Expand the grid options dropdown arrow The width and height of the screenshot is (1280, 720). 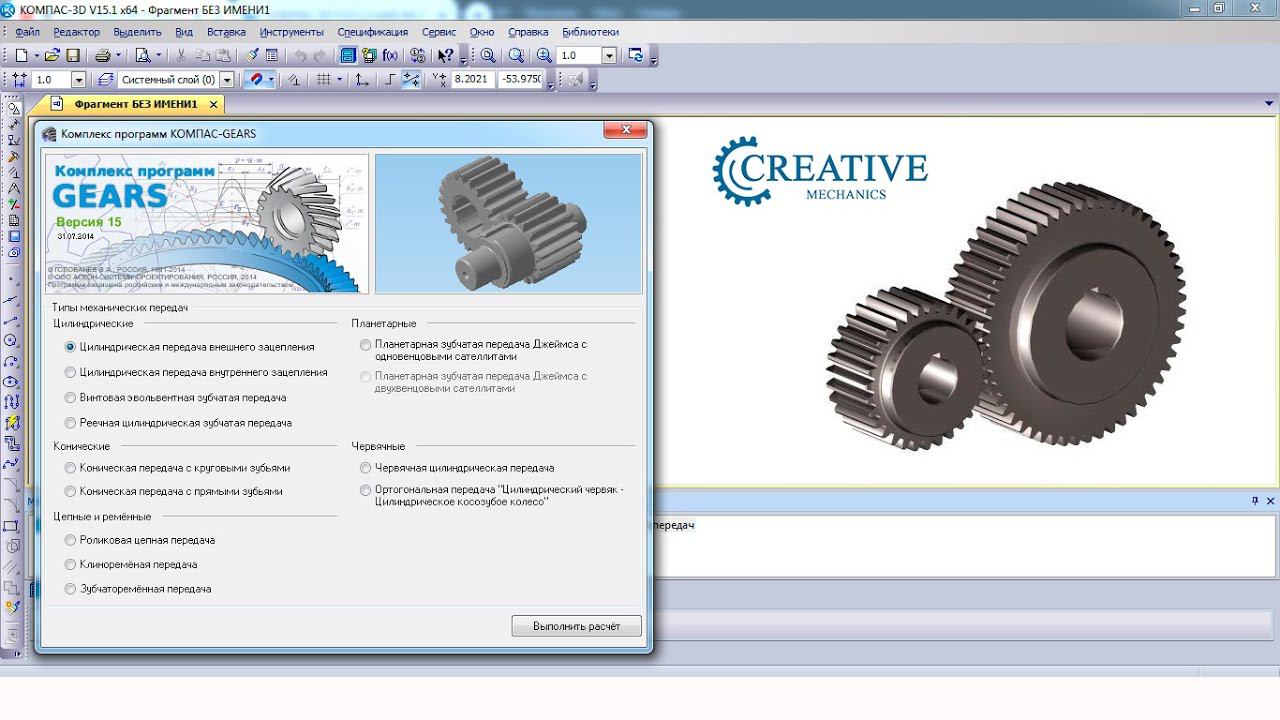tap(338, 80)
